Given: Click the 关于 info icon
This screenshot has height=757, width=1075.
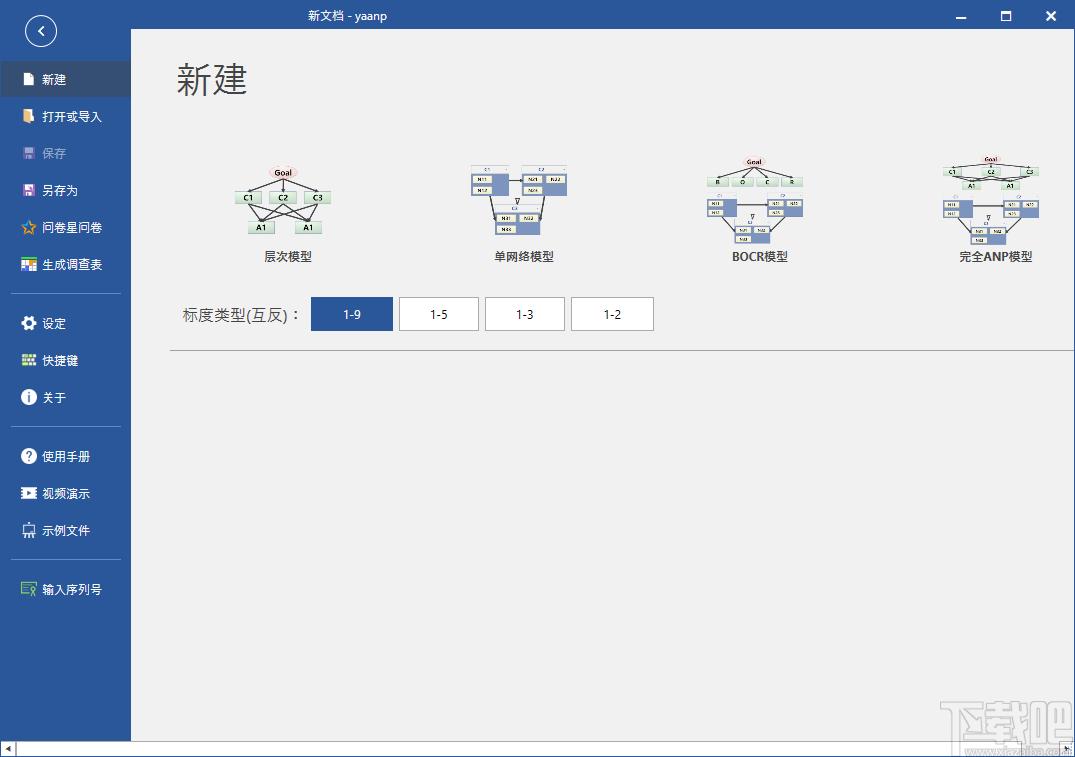Looking at the screenshot, I should (28, 397).
